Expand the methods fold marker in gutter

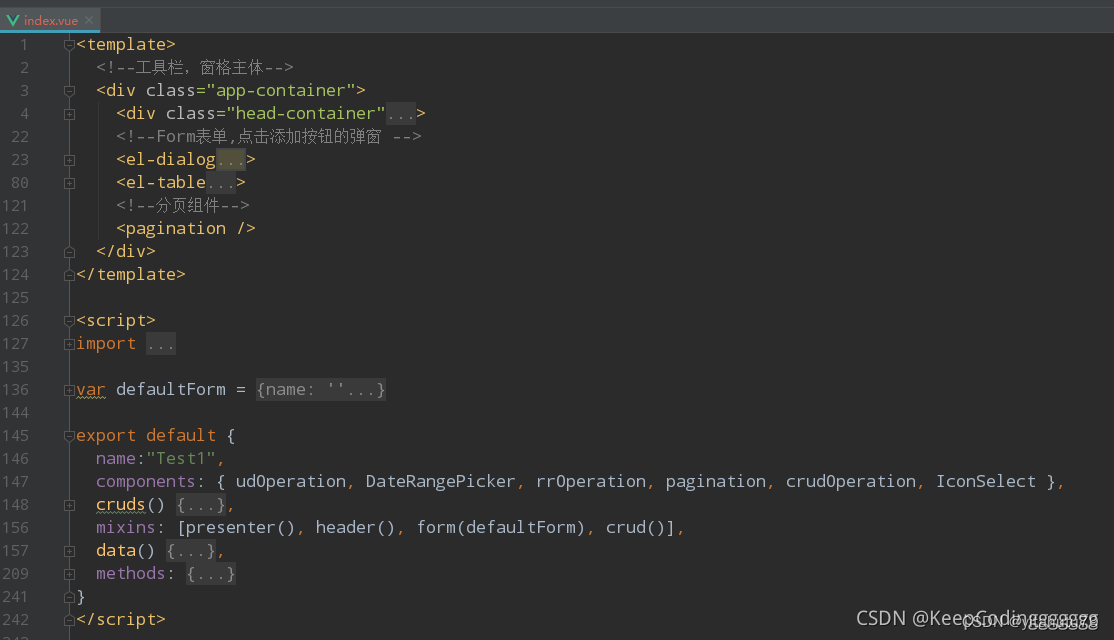click(x=69, y=573)
